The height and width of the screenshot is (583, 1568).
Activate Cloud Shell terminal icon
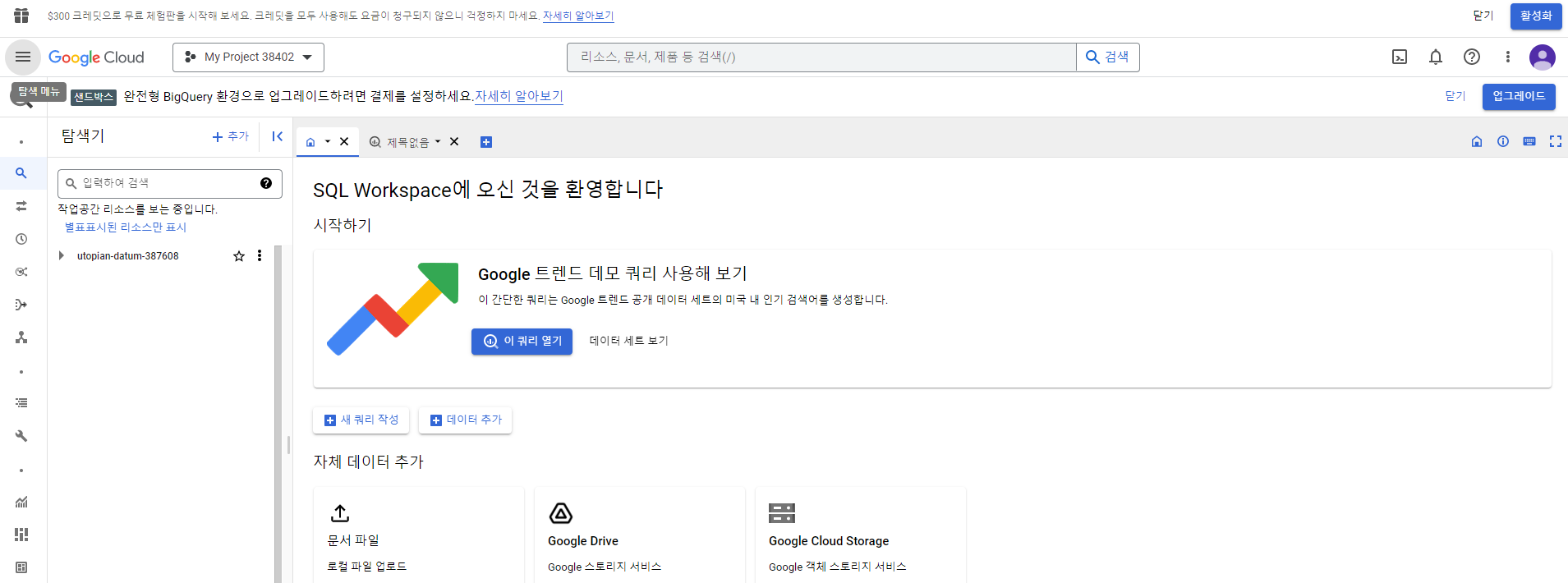pos(1400,57)
